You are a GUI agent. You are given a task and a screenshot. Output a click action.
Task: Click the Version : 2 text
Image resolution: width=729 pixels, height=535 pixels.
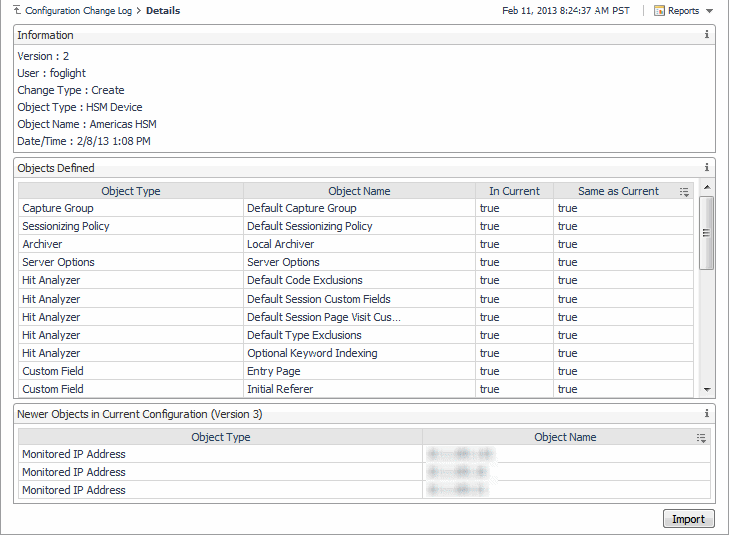[x=43, y=56]
